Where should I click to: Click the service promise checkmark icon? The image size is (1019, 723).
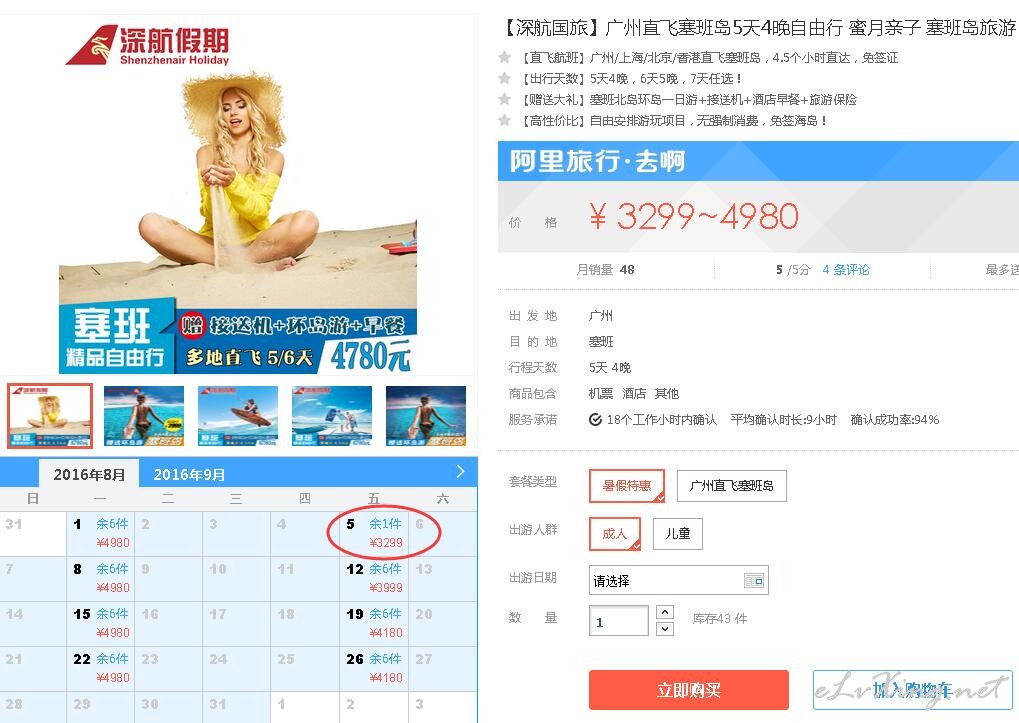[595, 420]
